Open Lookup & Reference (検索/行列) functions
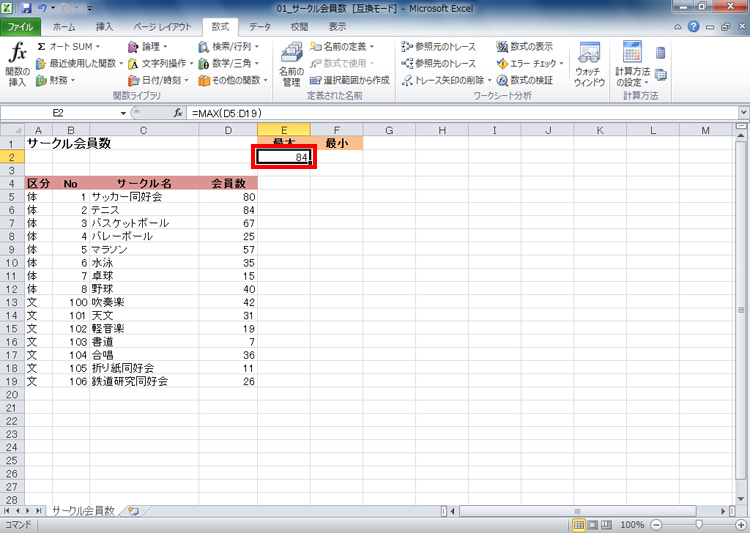Viewport: 750px width, 533px height. pos(228,46)
